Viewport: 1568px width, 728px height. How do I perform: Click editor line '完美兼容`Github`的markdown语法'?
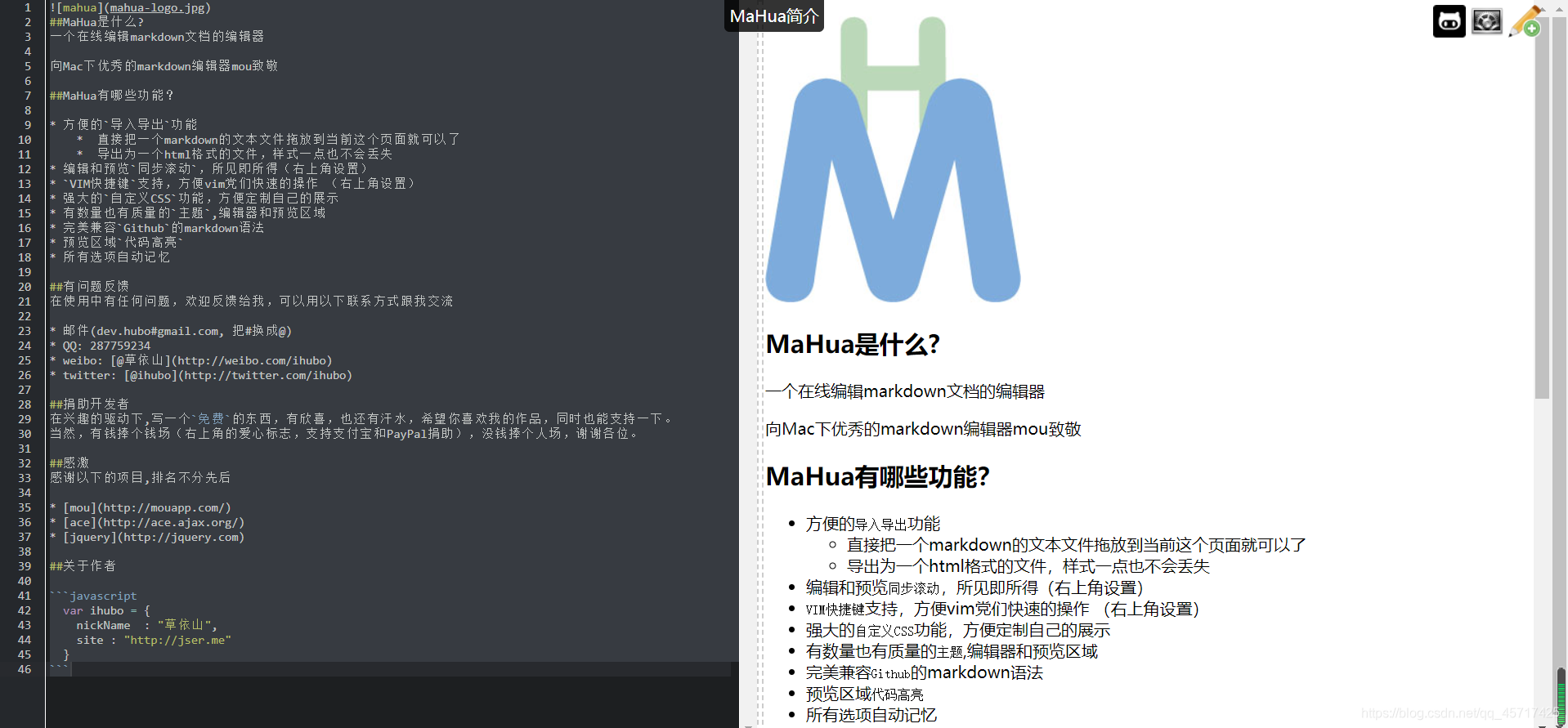click(157, 228)
